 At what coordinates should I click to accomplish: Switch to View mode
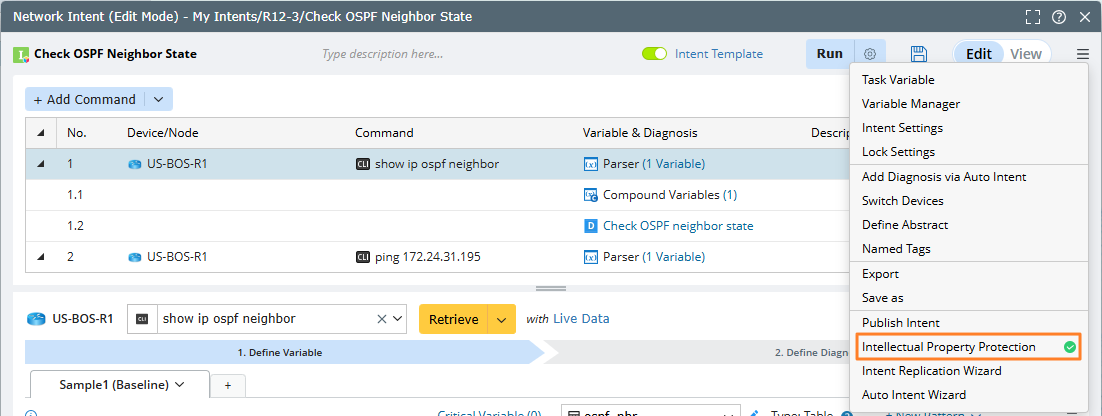coord(1025,54)
